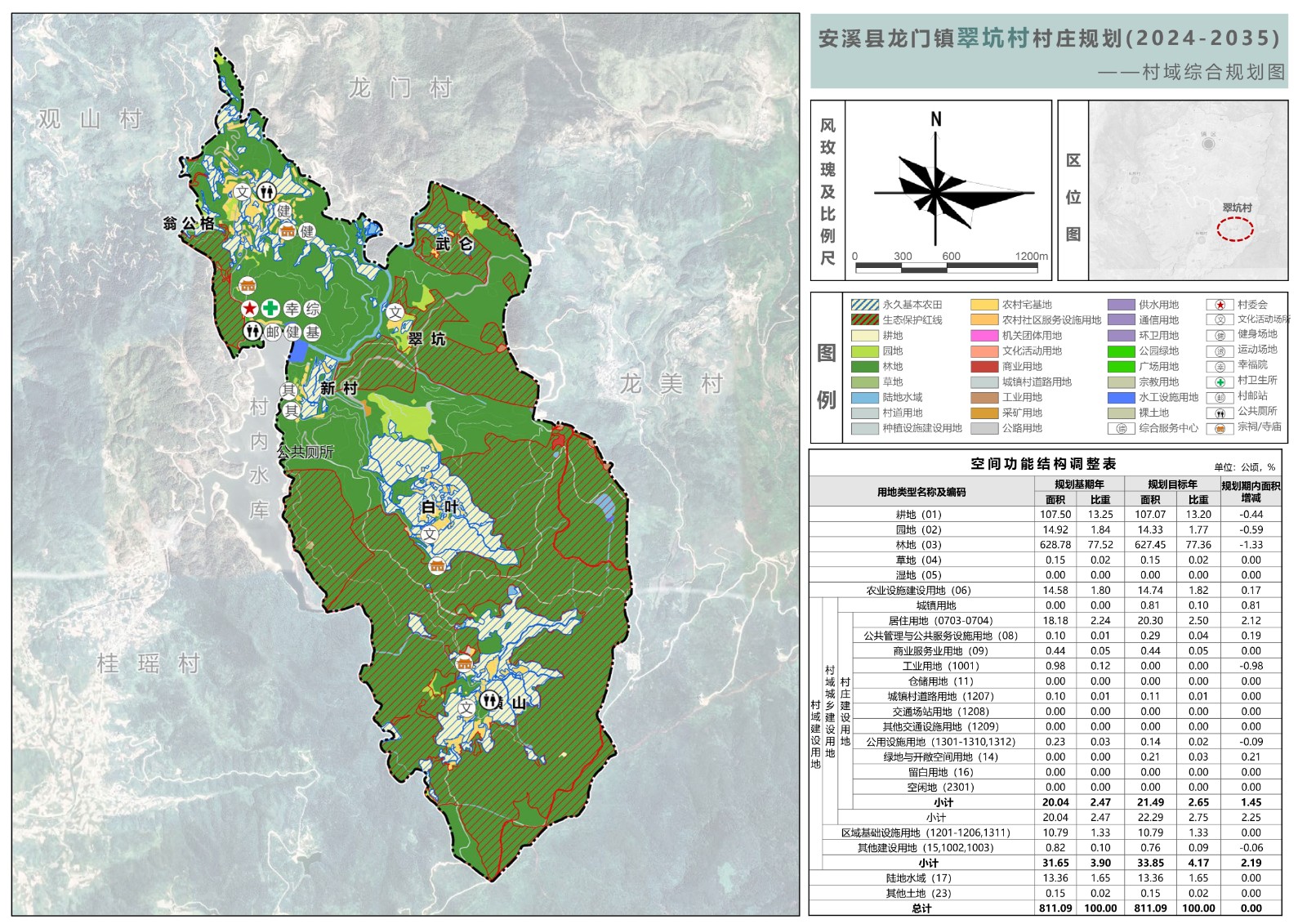Select the 邮 post station marker on map
The image size is (1307, 924).
click(274, 332)
